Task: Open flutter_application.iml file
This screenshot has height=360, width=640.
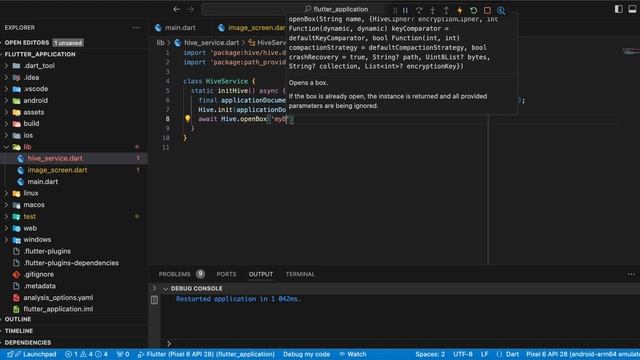Action: (x=58, y=309)
